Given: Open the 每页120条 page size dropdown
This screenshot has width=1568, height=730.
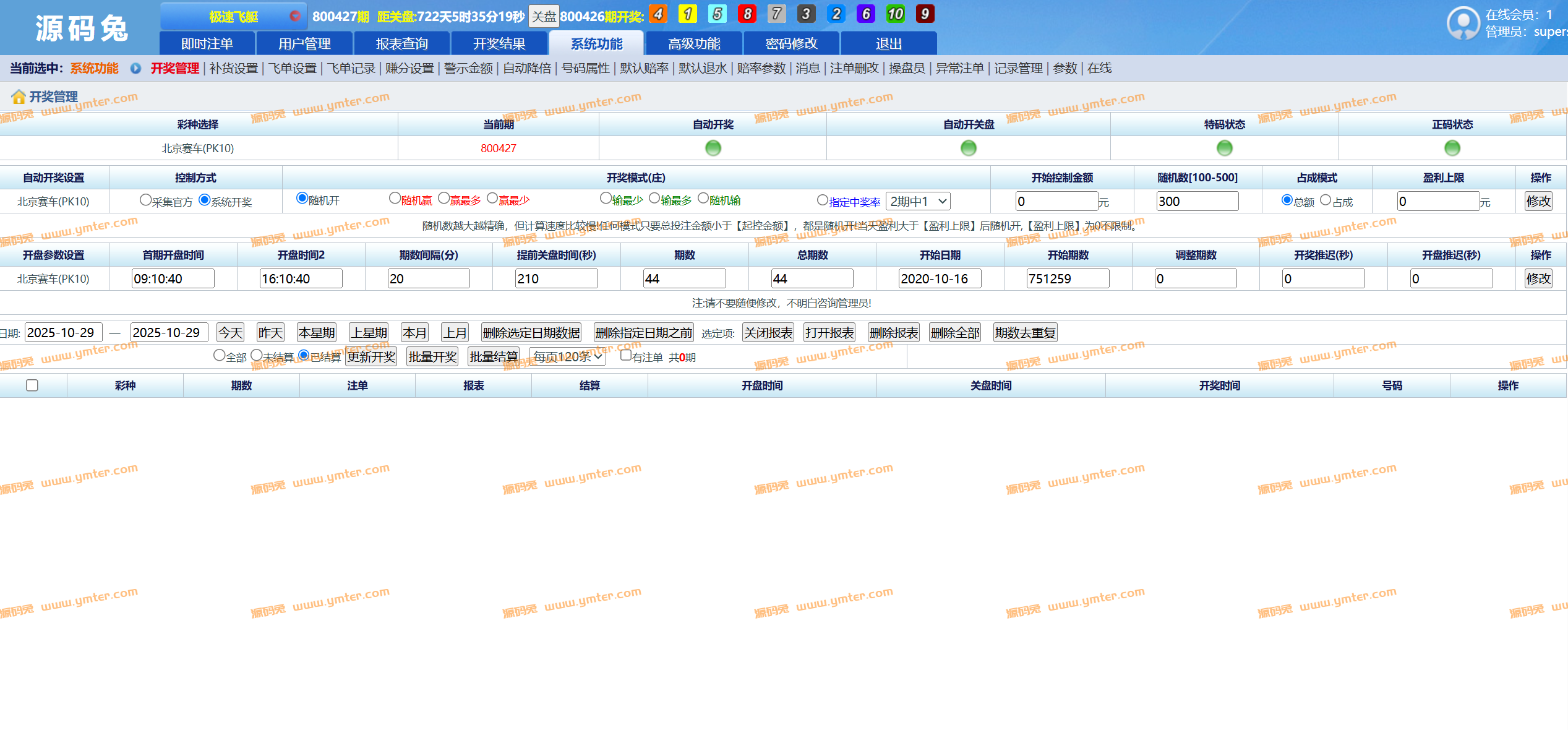Looking at the screenshot, I should click(567, 357).
